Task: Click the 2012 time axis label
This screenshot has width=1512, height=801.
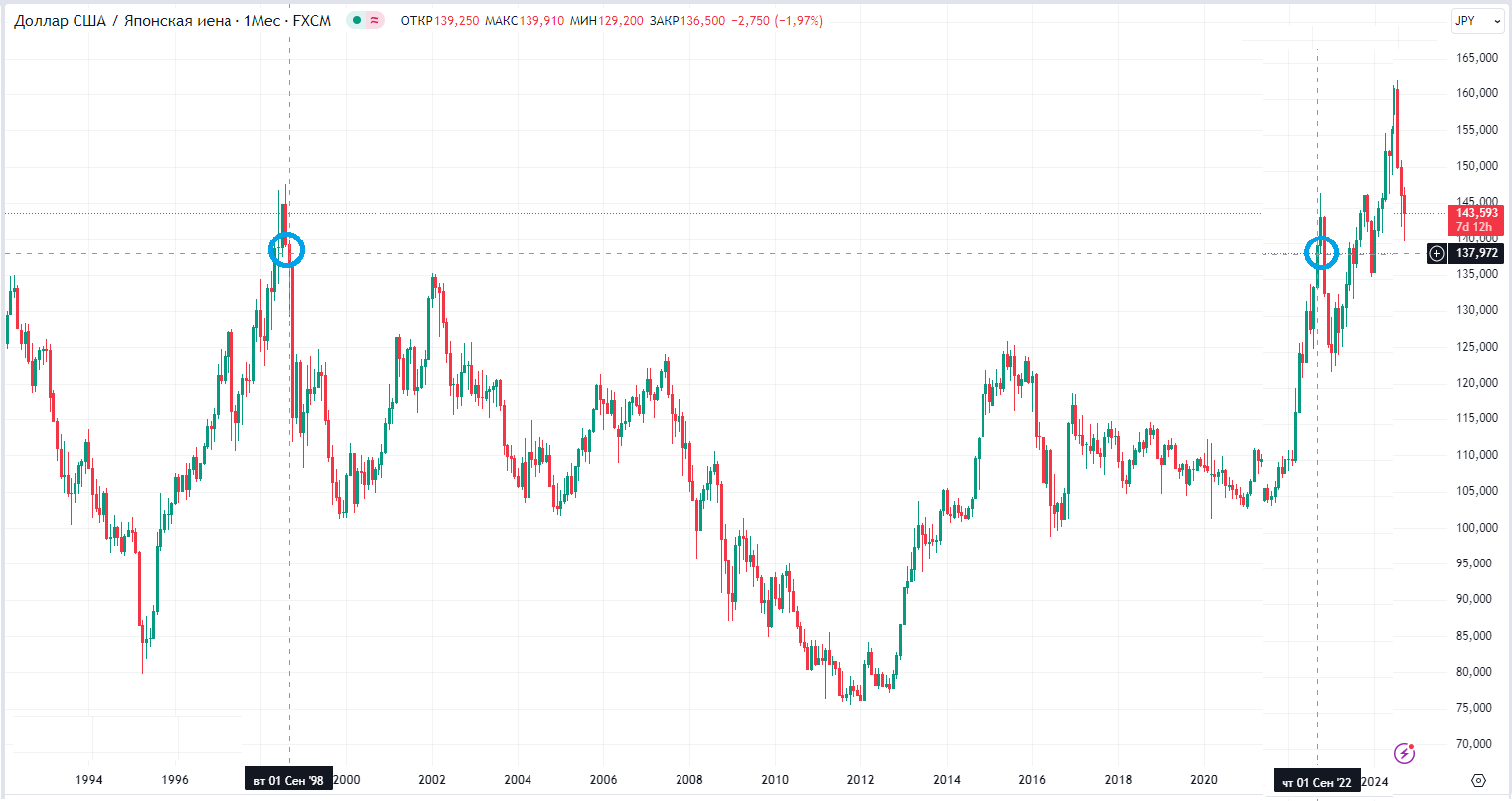Action: click(x=860, y=780)
